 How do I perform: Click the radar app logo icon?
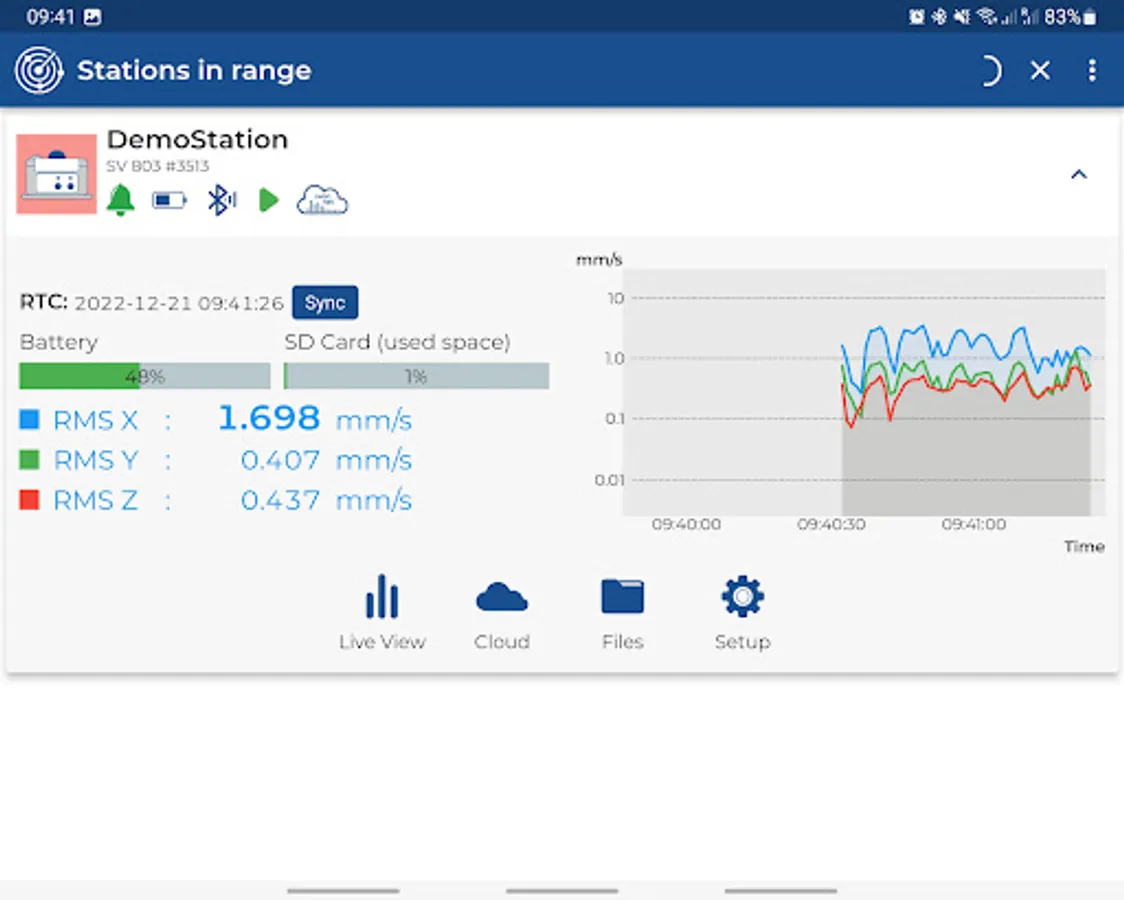pyautogui.click(x=39, y=70)
